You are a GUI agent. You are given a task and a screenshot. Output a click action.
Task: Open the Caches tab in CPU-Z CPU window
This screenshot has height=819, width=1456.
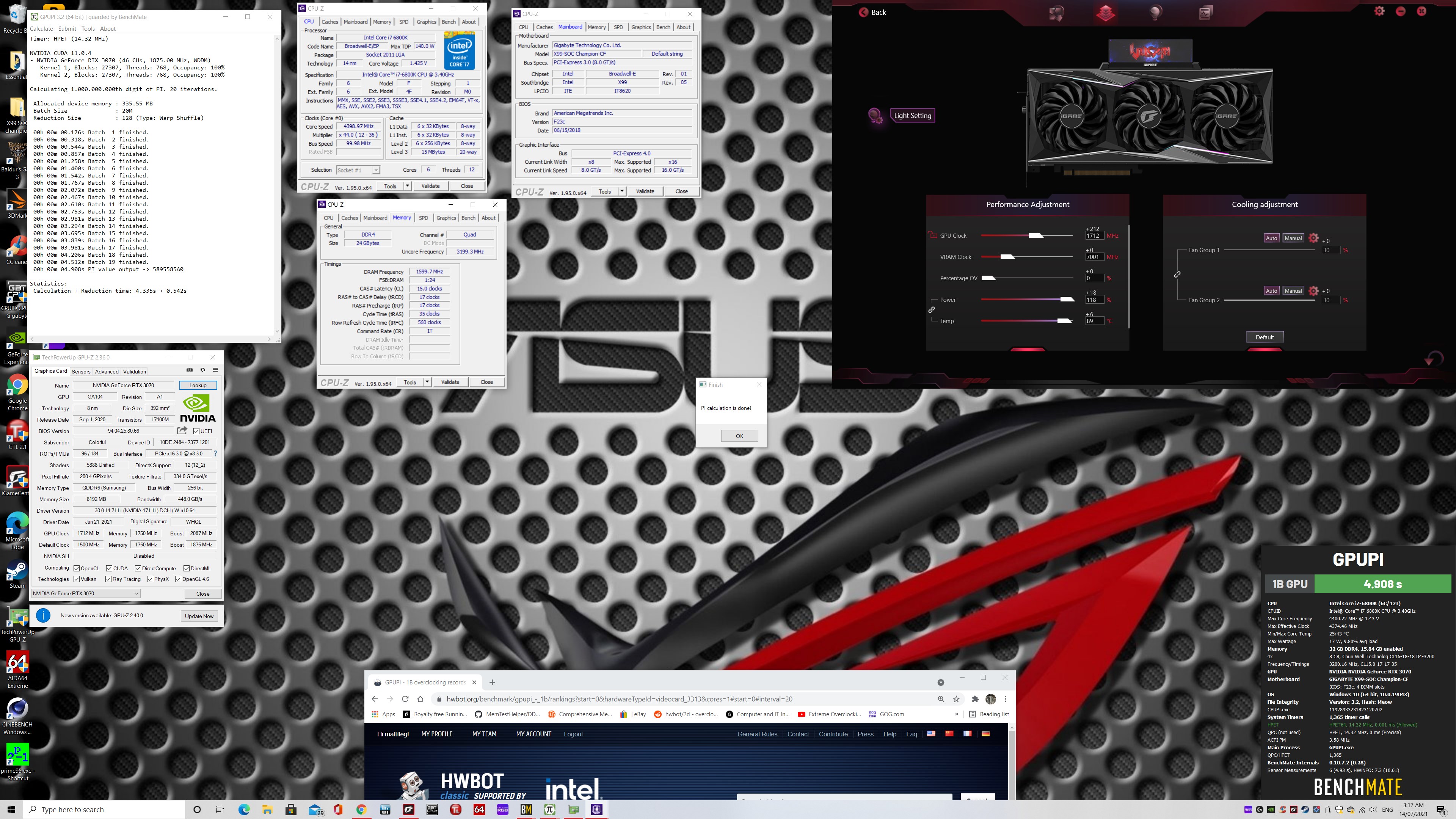[329, 22]
